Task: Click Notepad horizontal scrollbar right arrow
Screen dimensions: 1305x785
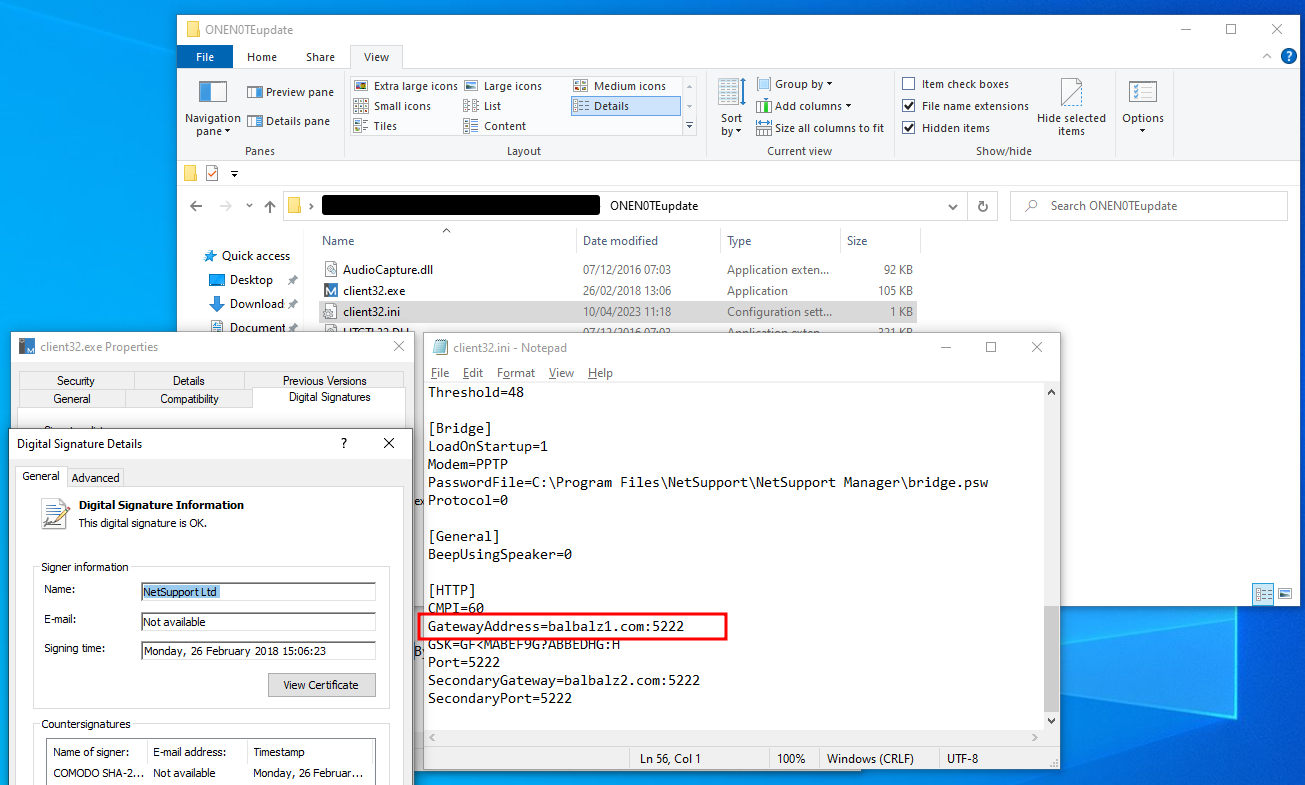Action: coord(1034,738)
